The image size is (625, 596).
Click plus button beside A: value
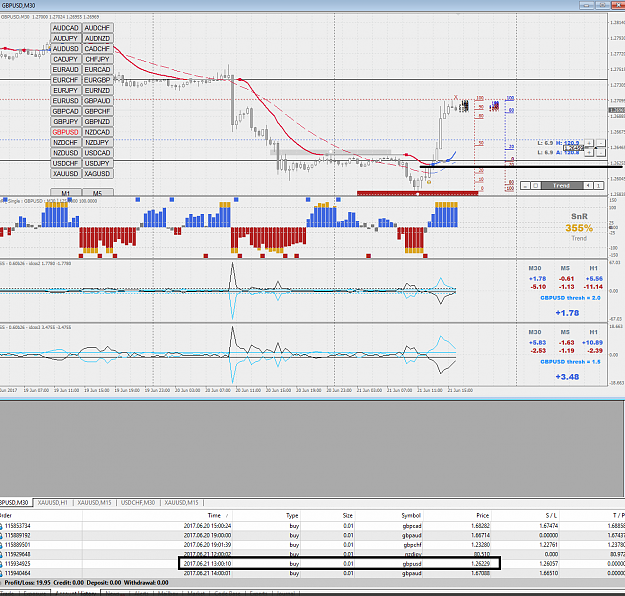(589, 152)
